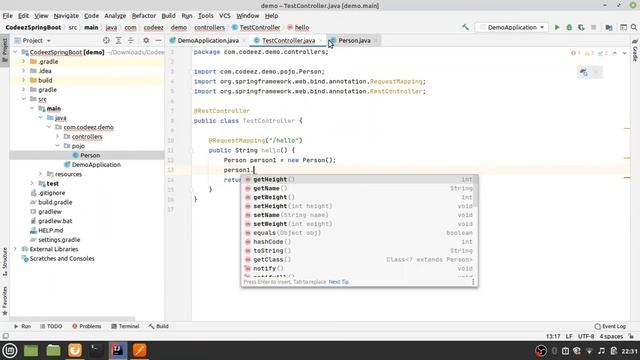Viewport: 640px width, 360px height.
Task: Click the 13:17 caret position status
Action: point(553,336)
